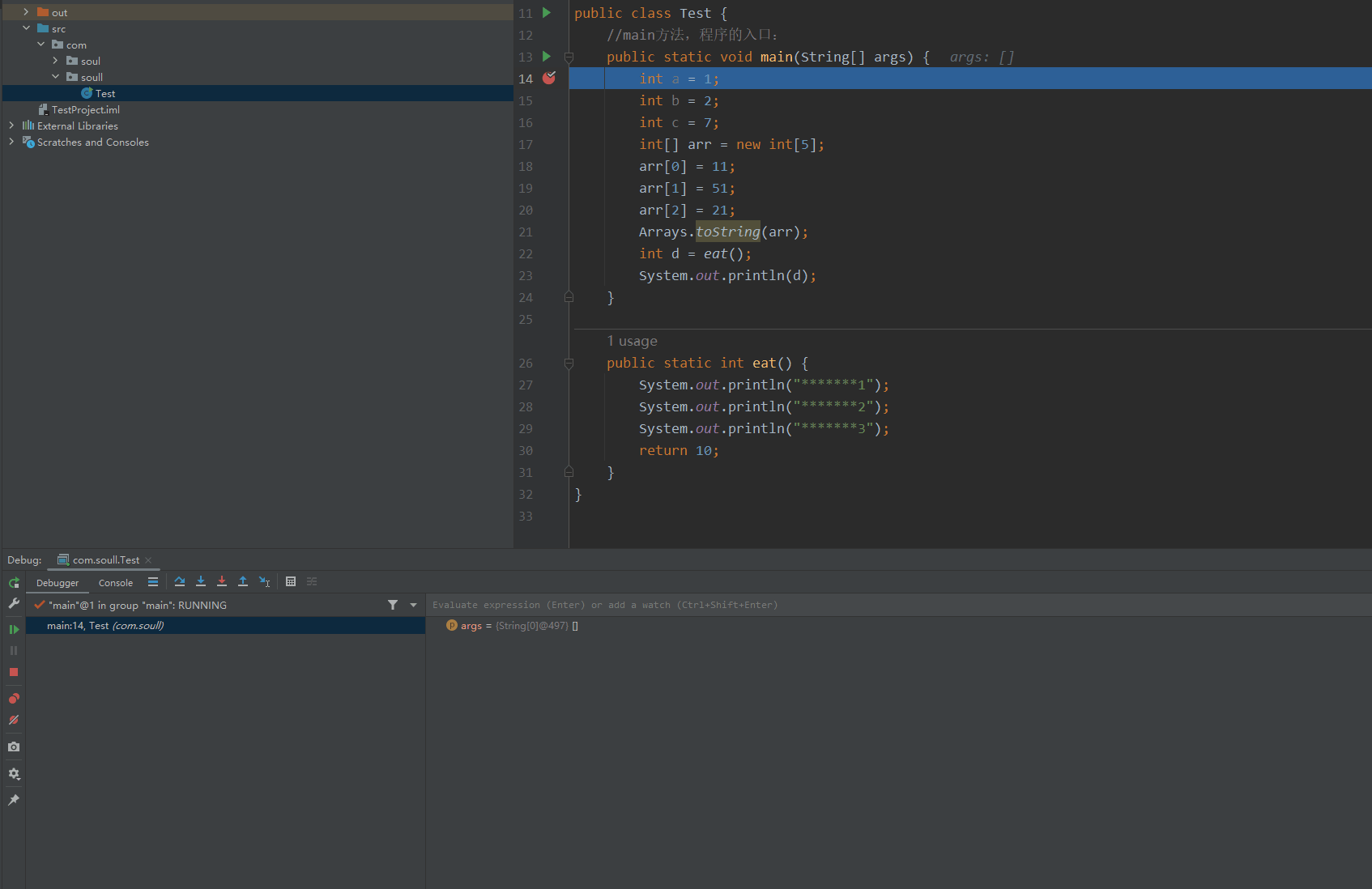Screen dimensions: 1372x889
Task: Step over to the next line
Action: [x=180, y=581]
